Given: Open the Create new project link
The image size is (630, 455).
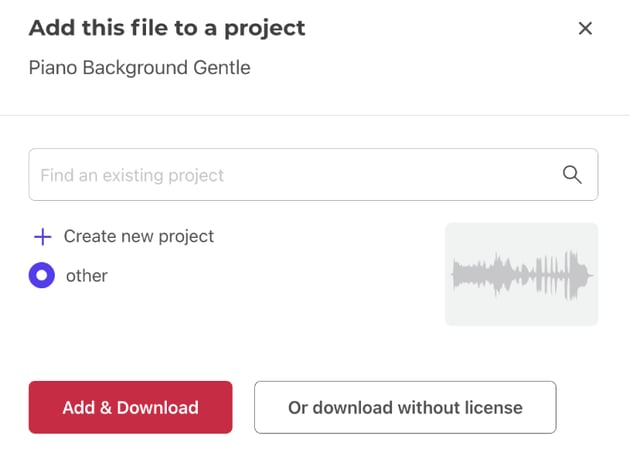Looking at the screenshot, I should (138, 237).
